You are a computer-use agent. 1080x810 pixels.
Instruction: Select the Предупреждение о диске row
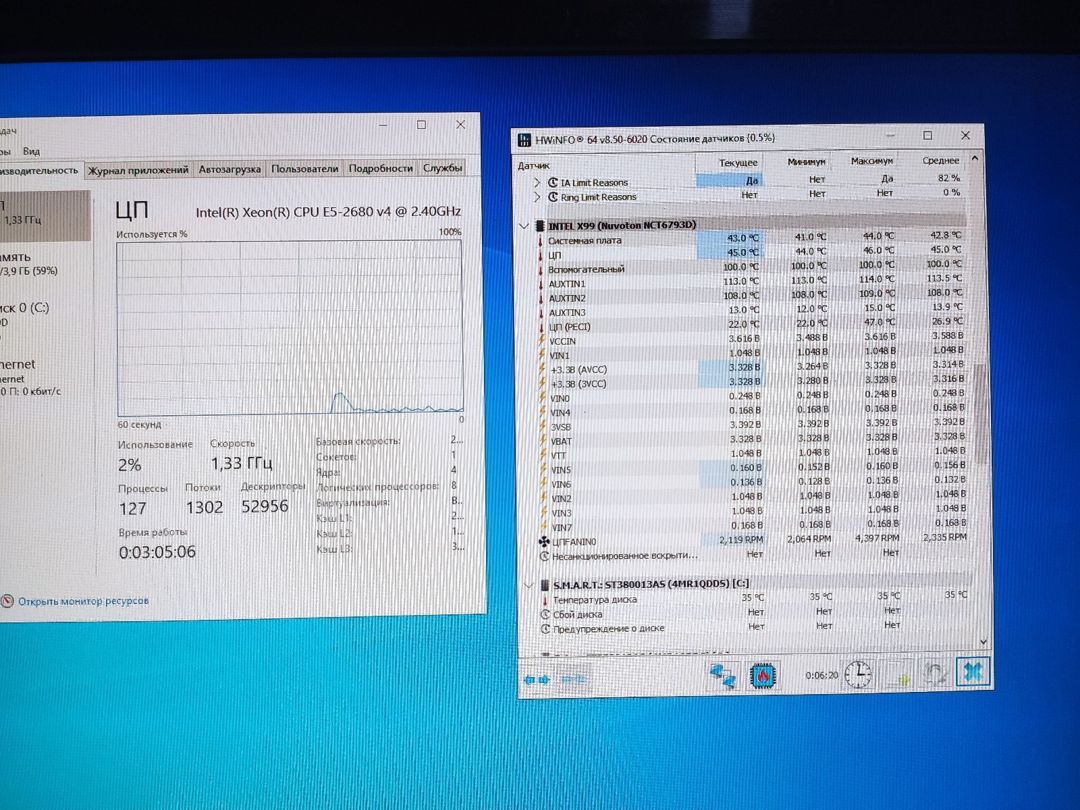pyautogui.click(x=723, y=627)
